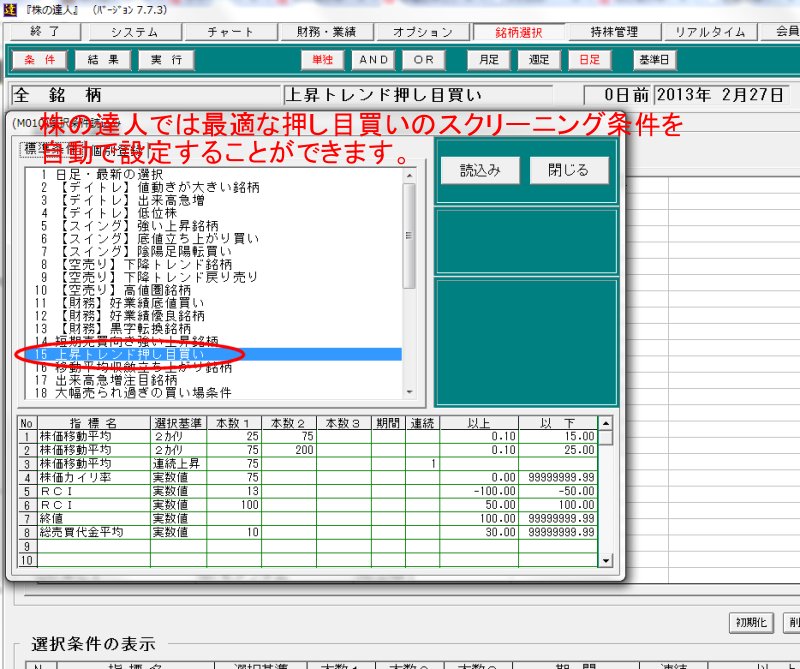Select 【空売り】下降トレンド戻り売り
The image size is (800, 669).
point(213,277)
